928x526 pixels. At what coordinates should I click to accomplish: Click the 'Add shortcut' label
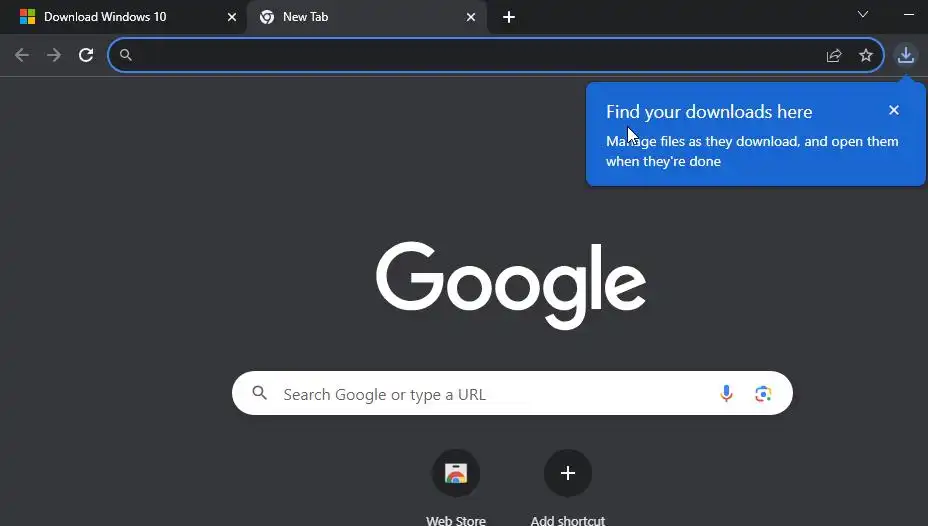(x=568, y=520)
